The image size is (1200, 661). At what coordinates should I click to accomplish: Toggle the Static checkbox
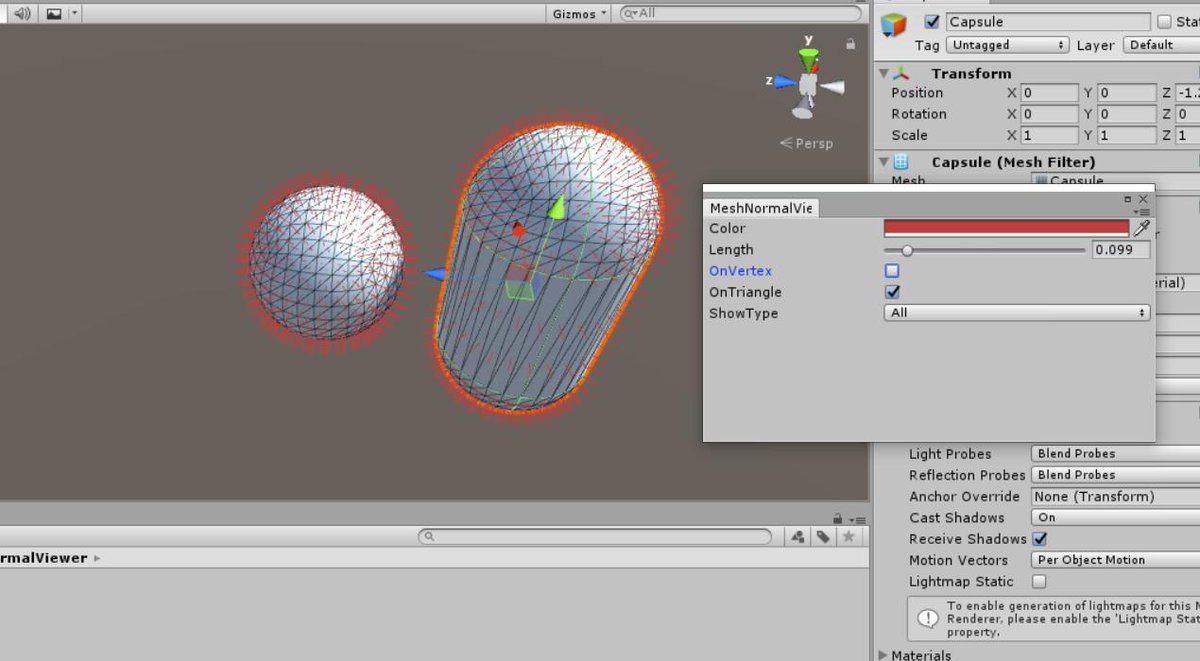pyautogui.click(x=1164, y=22)
